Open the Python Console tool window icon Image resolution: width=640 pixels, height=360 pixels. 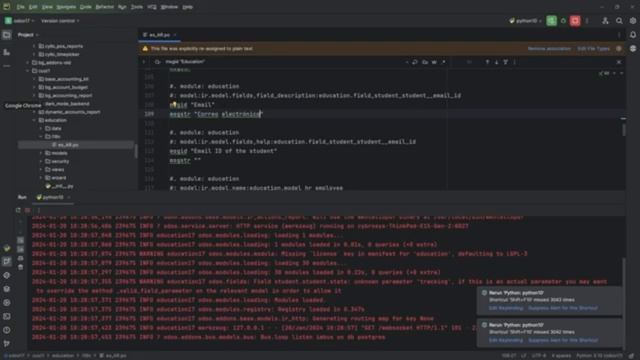7,248
